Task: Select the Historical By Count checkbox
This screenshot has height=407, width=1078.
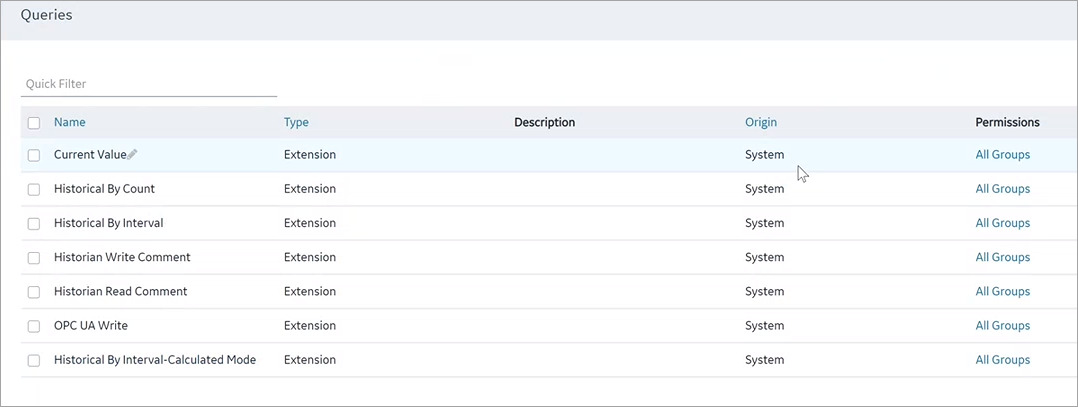Action: point(34,190)
